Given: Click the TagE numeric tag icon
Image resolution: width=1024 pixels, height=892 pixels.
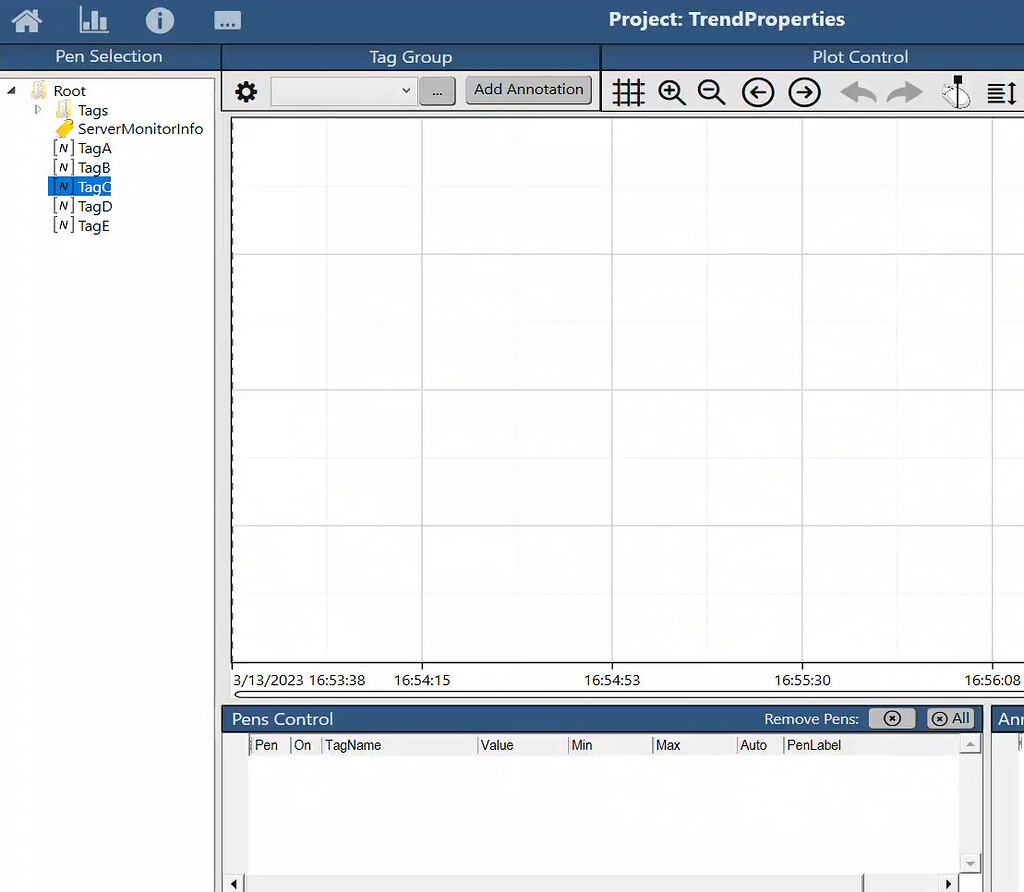Looking at the screenshot, I should 63,225.
